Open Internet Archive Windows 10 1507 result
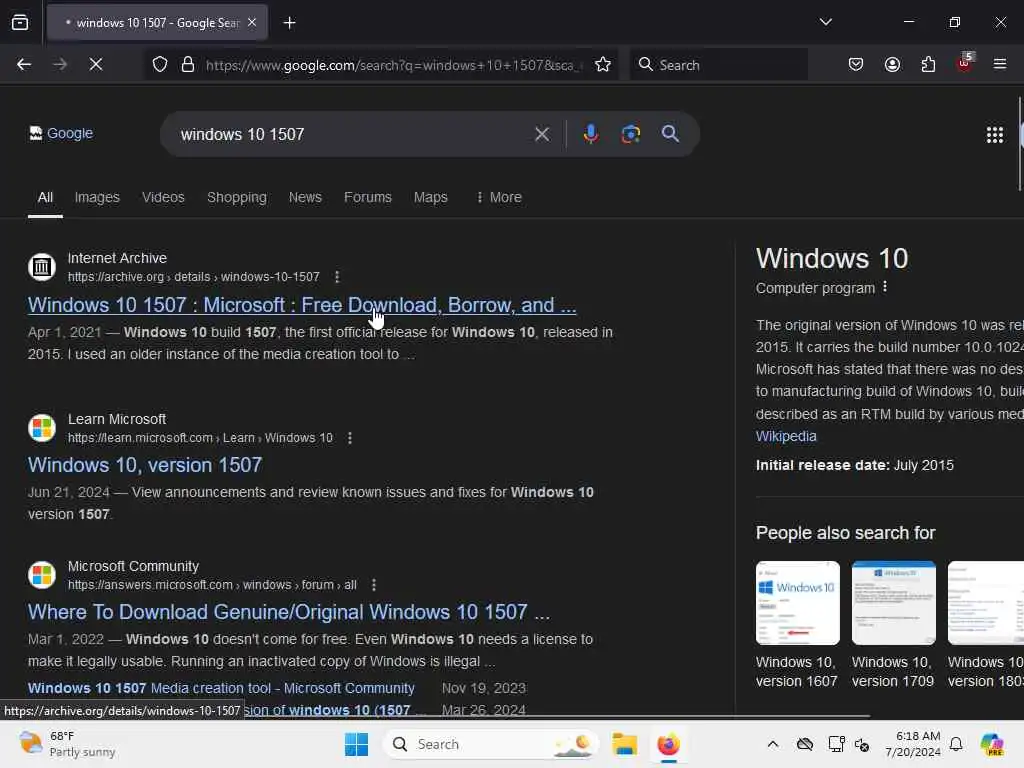Screen dimensions: 1024x768 [302, 305]
